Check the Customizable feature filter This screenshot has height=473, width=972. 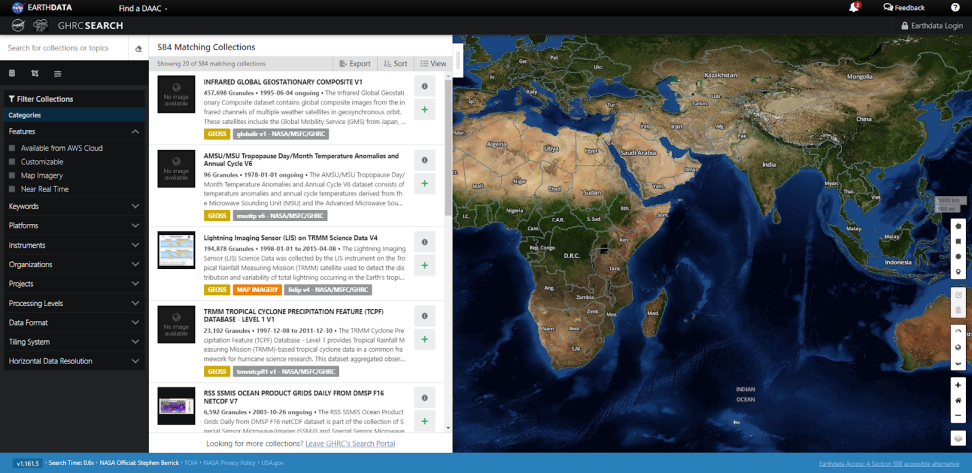(12, 162)
